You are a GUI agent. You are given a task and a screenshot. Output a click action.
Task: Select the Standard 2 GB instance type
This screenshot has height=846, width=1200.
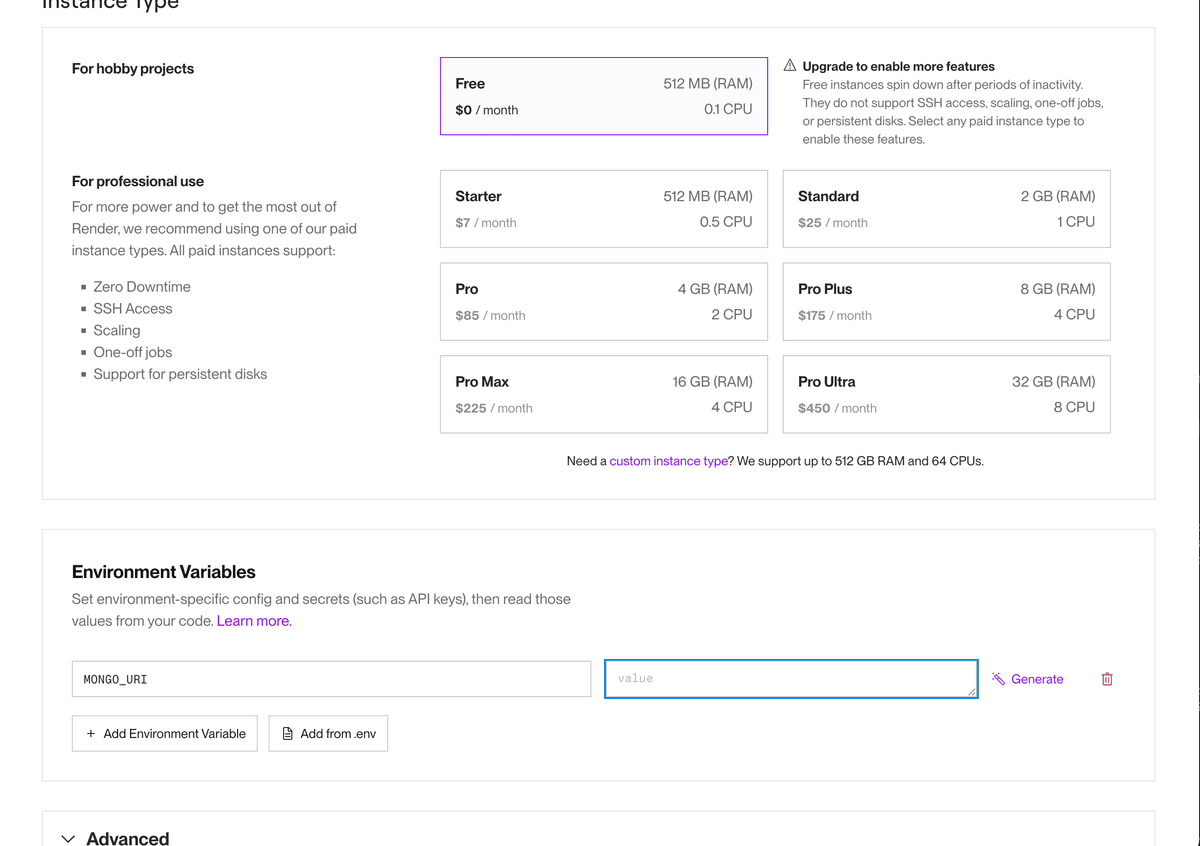tap(946, 208)
